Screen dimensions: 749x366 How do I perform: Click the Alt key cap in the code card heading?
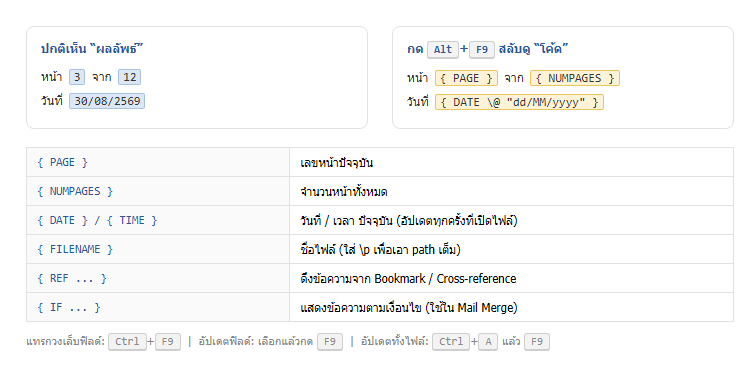click(x=443, y=50)
